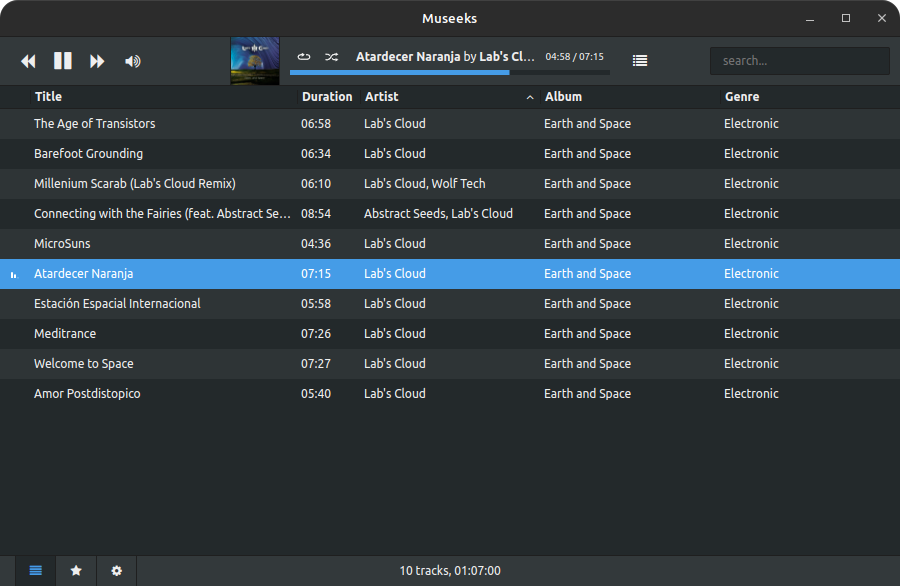Skip to the previous track
Screen dimensions: 900x586
[x=28, y=61]
